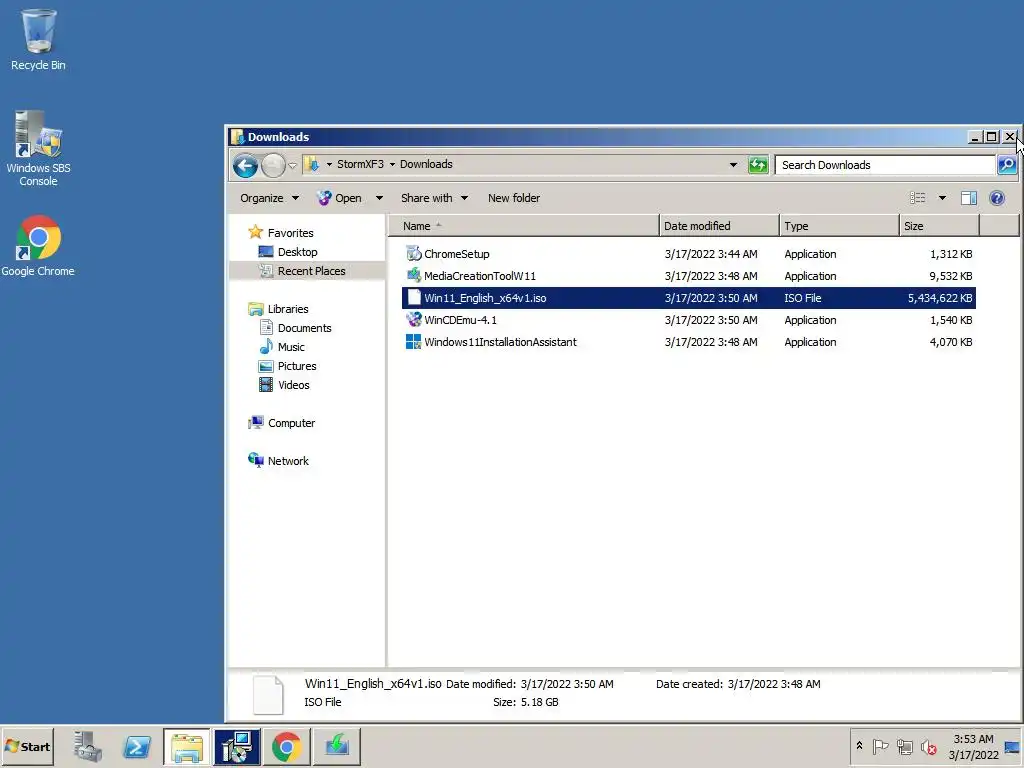Click the Show desktop tray button
Image resolution: width=1024 pixels, height=768 pixels.
click(x=1013, y=746)
